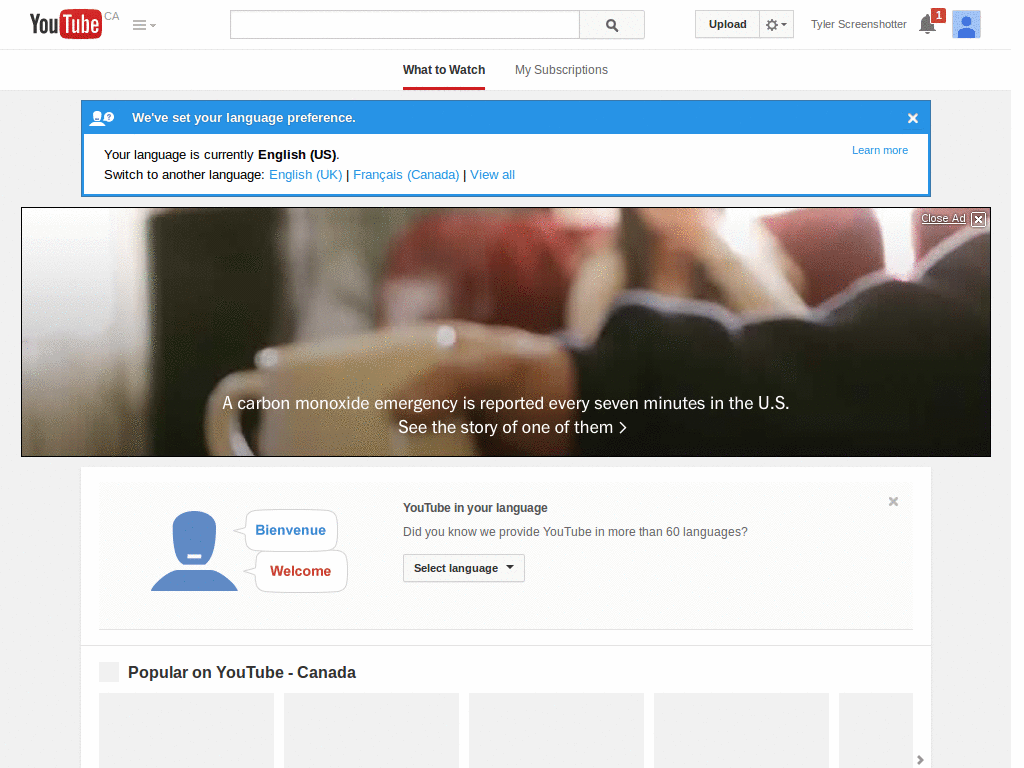Click the Bienvenue speech bubble

coord(290,530)
